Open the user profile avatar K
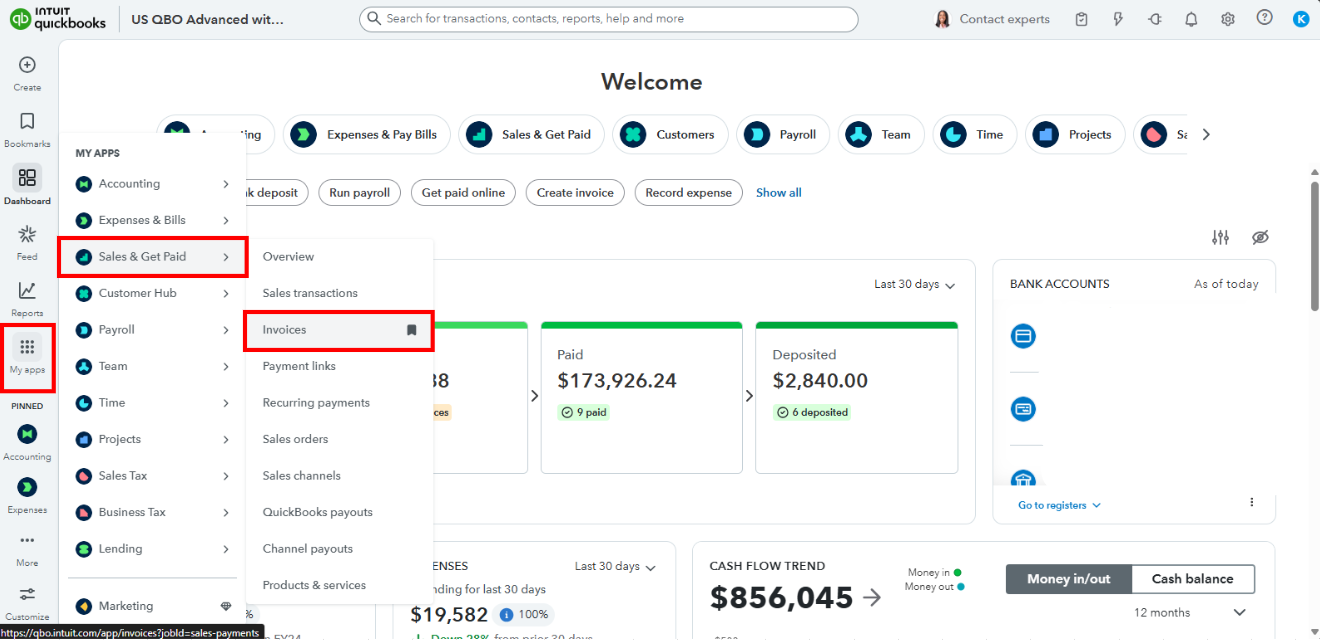 tap(1300, 19)
